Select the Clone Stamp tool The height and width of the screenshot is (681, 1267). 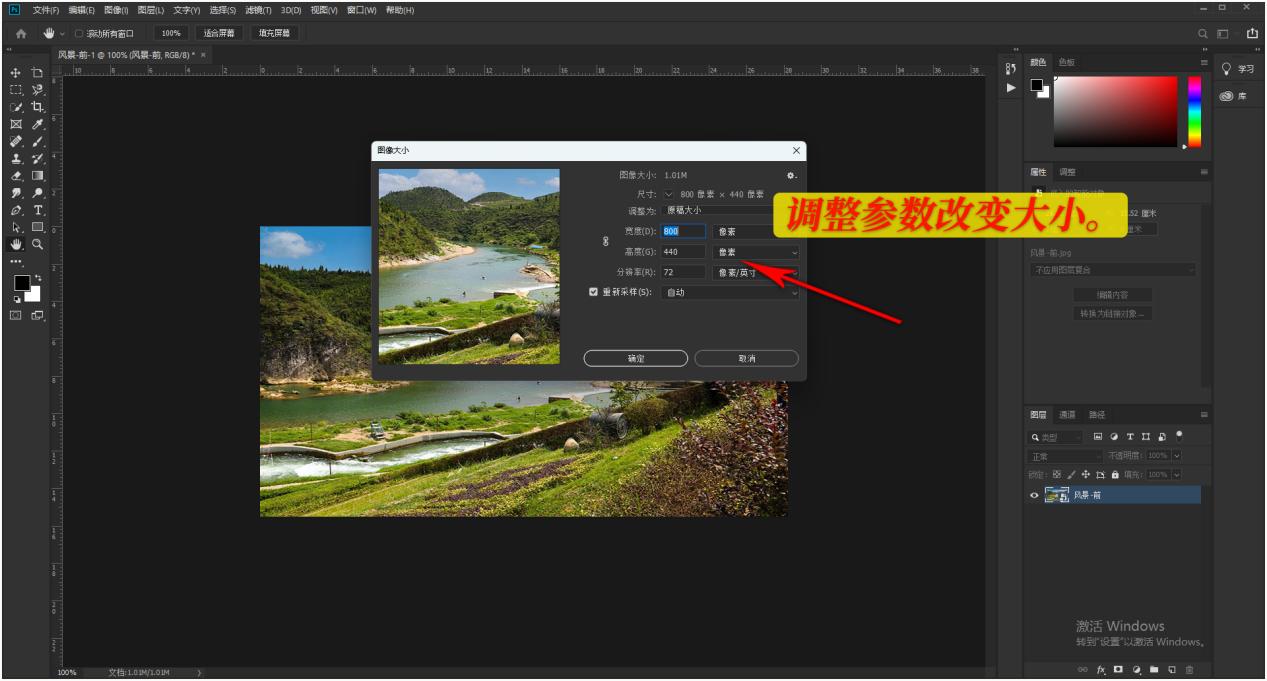15,159
